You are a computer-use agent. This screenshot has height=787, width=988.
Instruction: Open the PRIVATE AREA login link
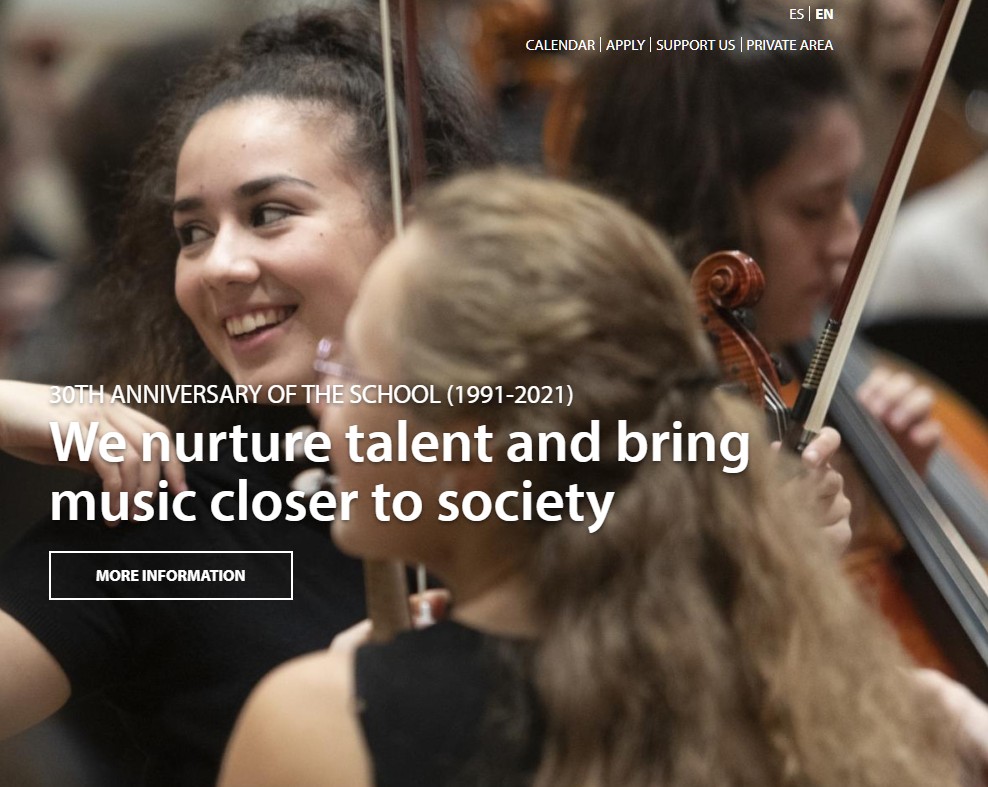[790, 45]
